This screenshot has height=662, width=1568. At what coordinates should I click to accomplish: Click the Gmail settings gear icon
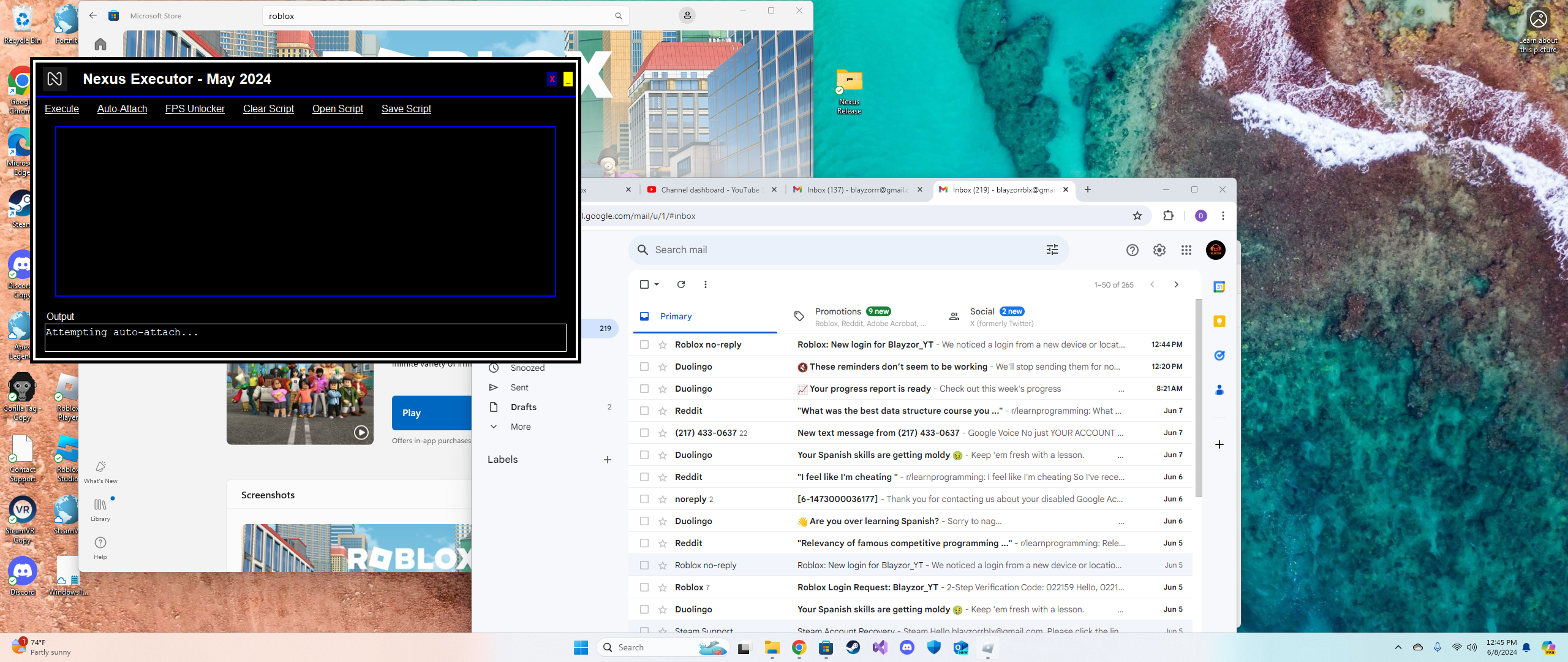[x=1159, y=250]
